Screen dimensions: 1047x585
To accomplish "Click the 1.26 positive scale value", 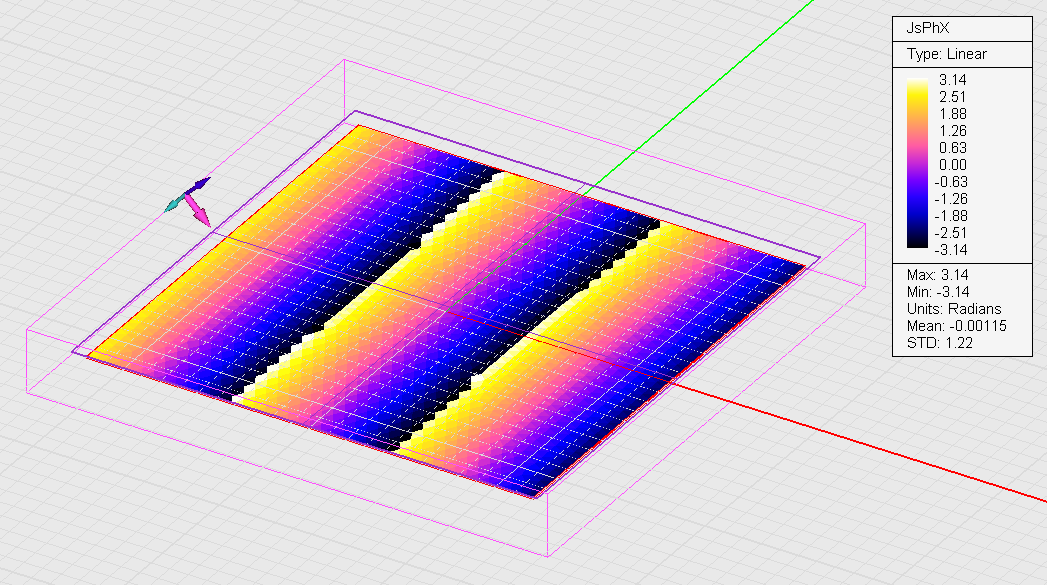I will 952,131.
